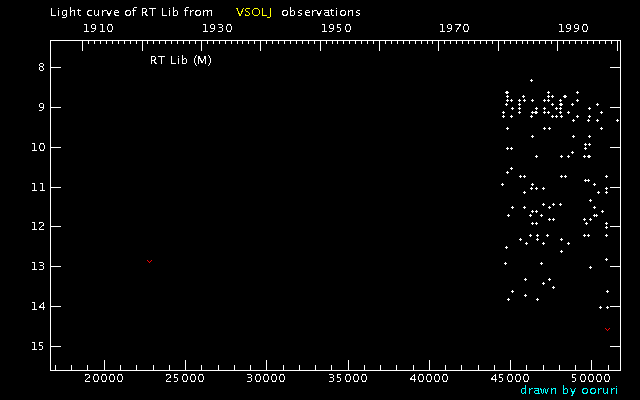Click the 35000 Julian date axis label
Screen dimensions: 640x400
point(347,380)
